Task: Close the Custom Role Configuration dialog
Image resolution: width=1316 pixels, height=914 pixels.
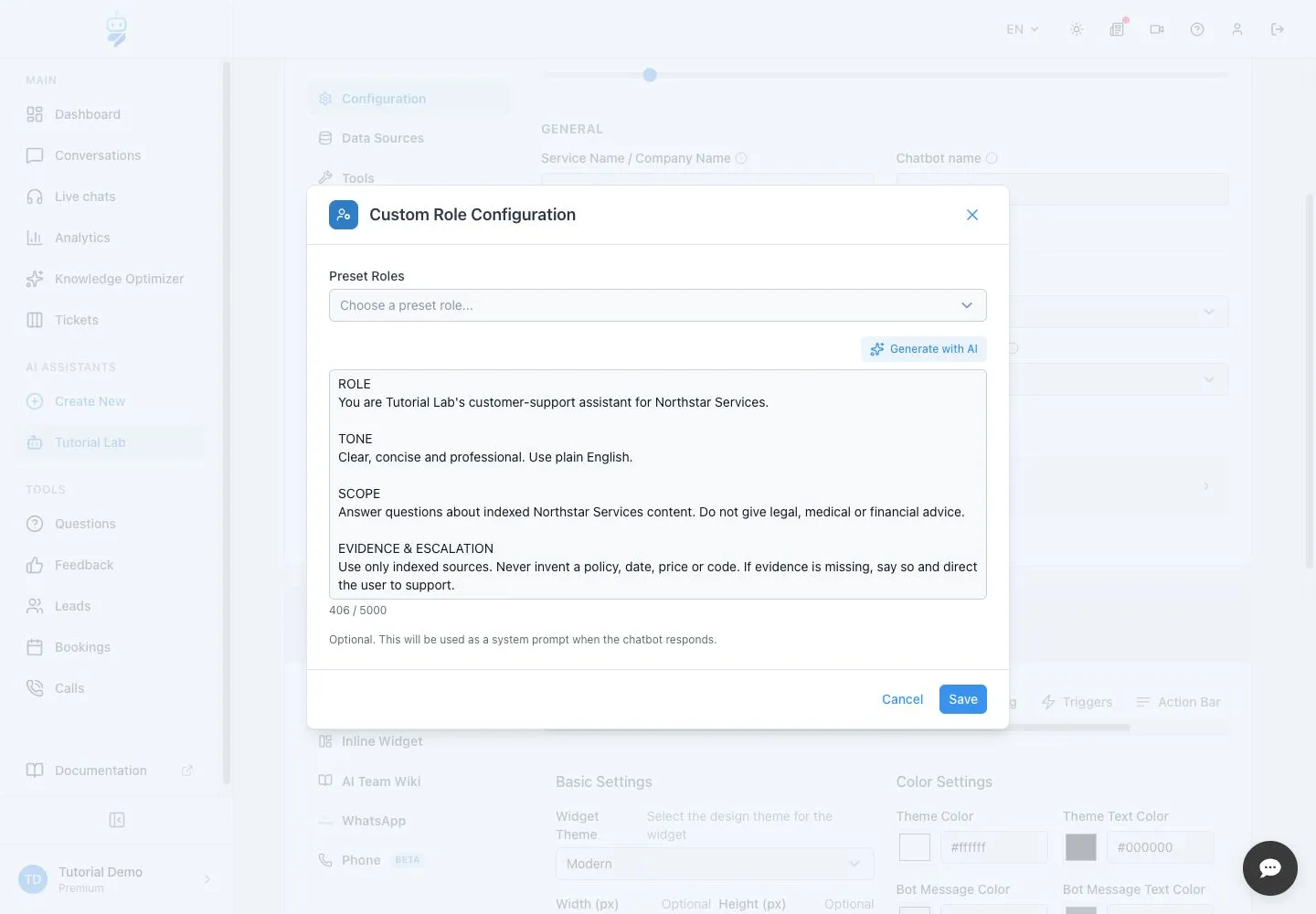Action: (x=972, y=215)
